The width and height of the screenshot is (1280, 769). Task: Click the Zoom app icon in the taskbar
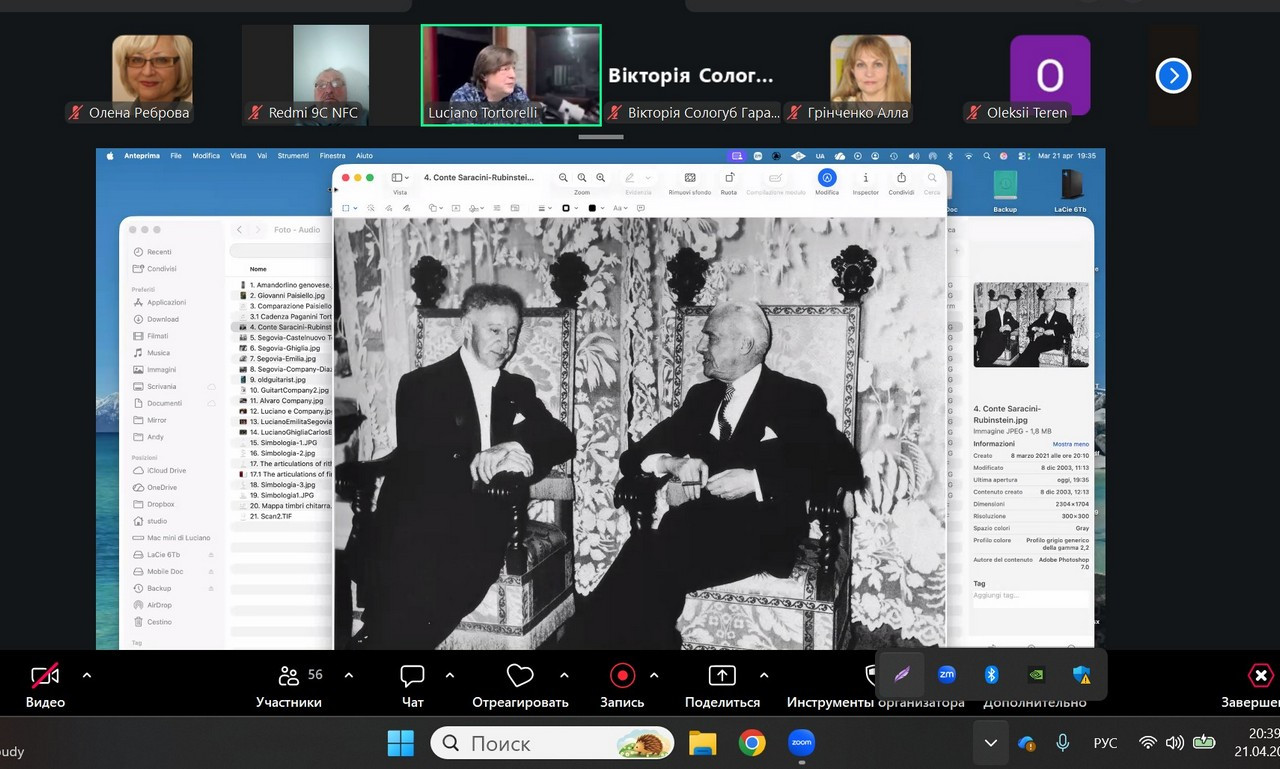(x=801, y=743)
